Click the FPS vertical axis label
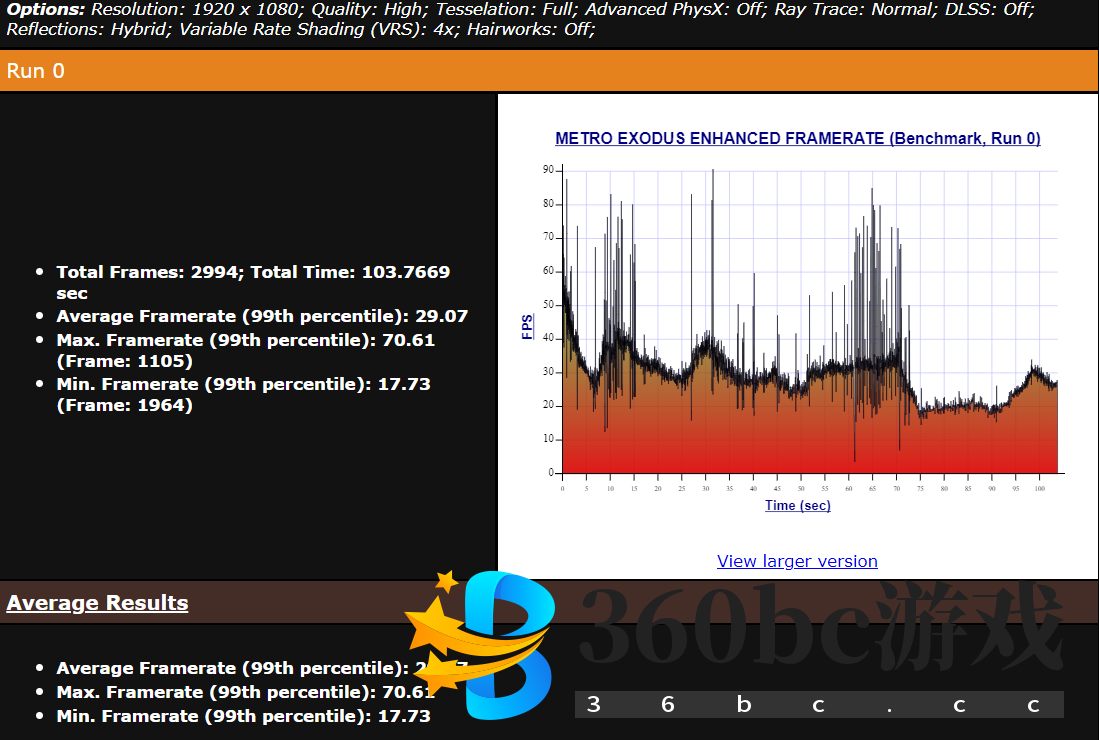Image resolution: width=1099 pixels, height=740 pixels. [528, 326]
